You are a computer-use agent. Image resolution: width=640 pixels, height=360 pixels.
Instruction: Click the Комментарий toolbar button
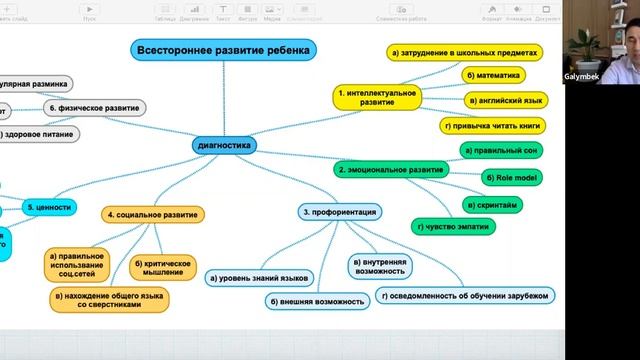pos(304,9)
